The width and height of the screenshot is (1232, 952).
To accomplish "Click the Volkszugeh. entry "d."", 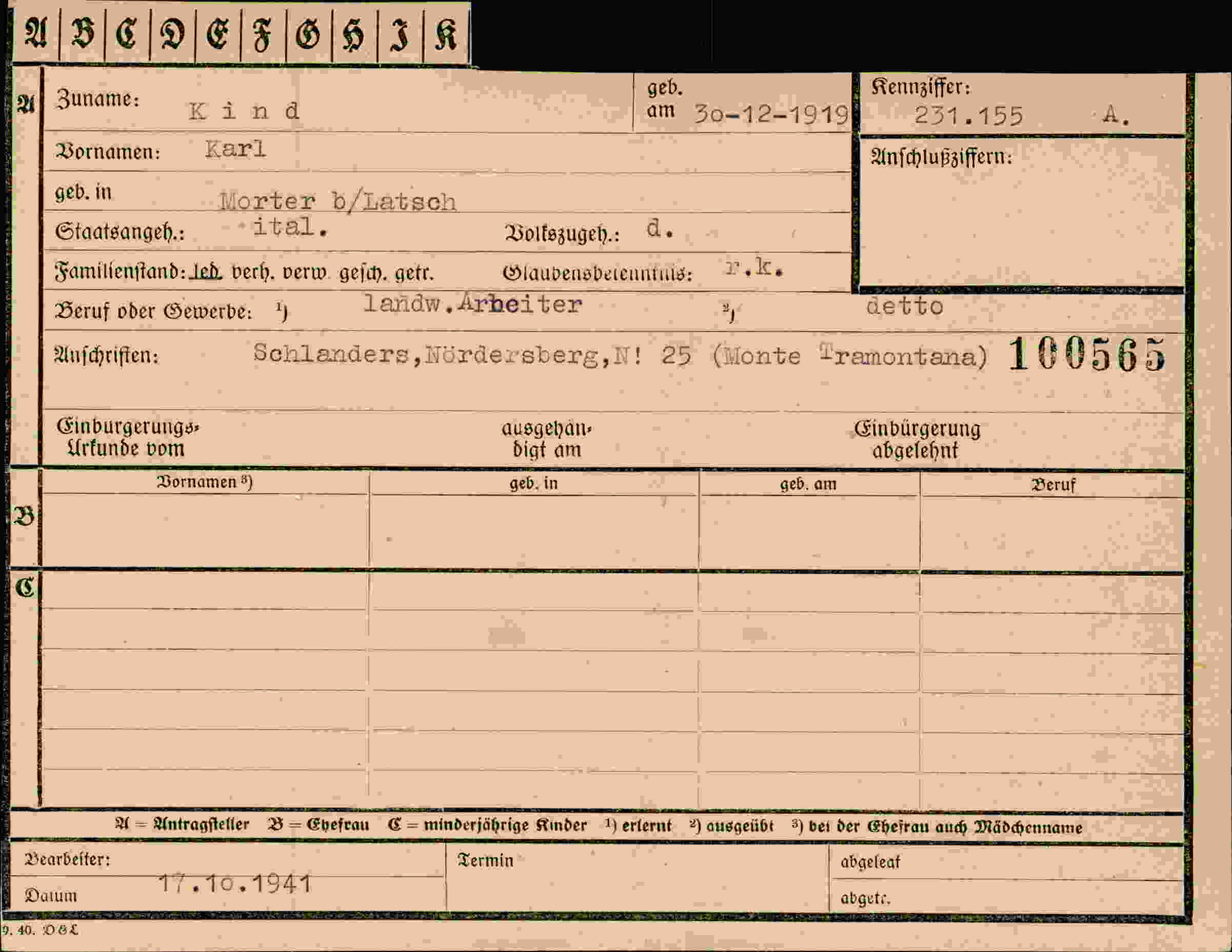I will tap(660, 229).
